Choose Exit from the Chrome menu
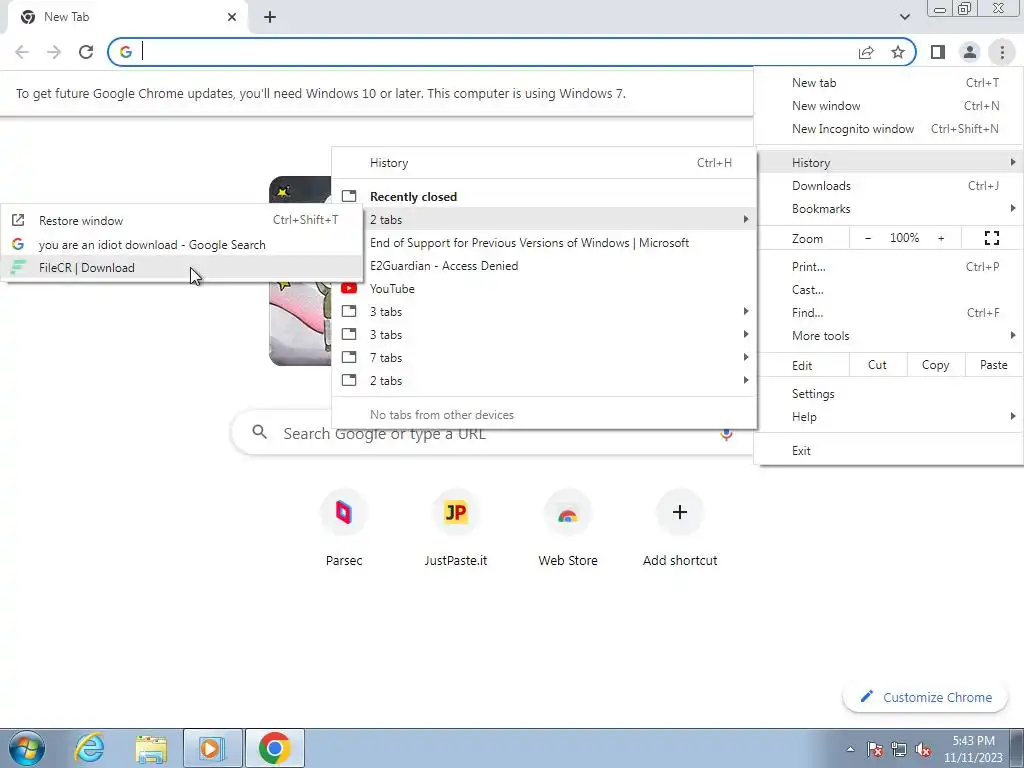This screenshot has height=768, width=1024. [889, 451]
